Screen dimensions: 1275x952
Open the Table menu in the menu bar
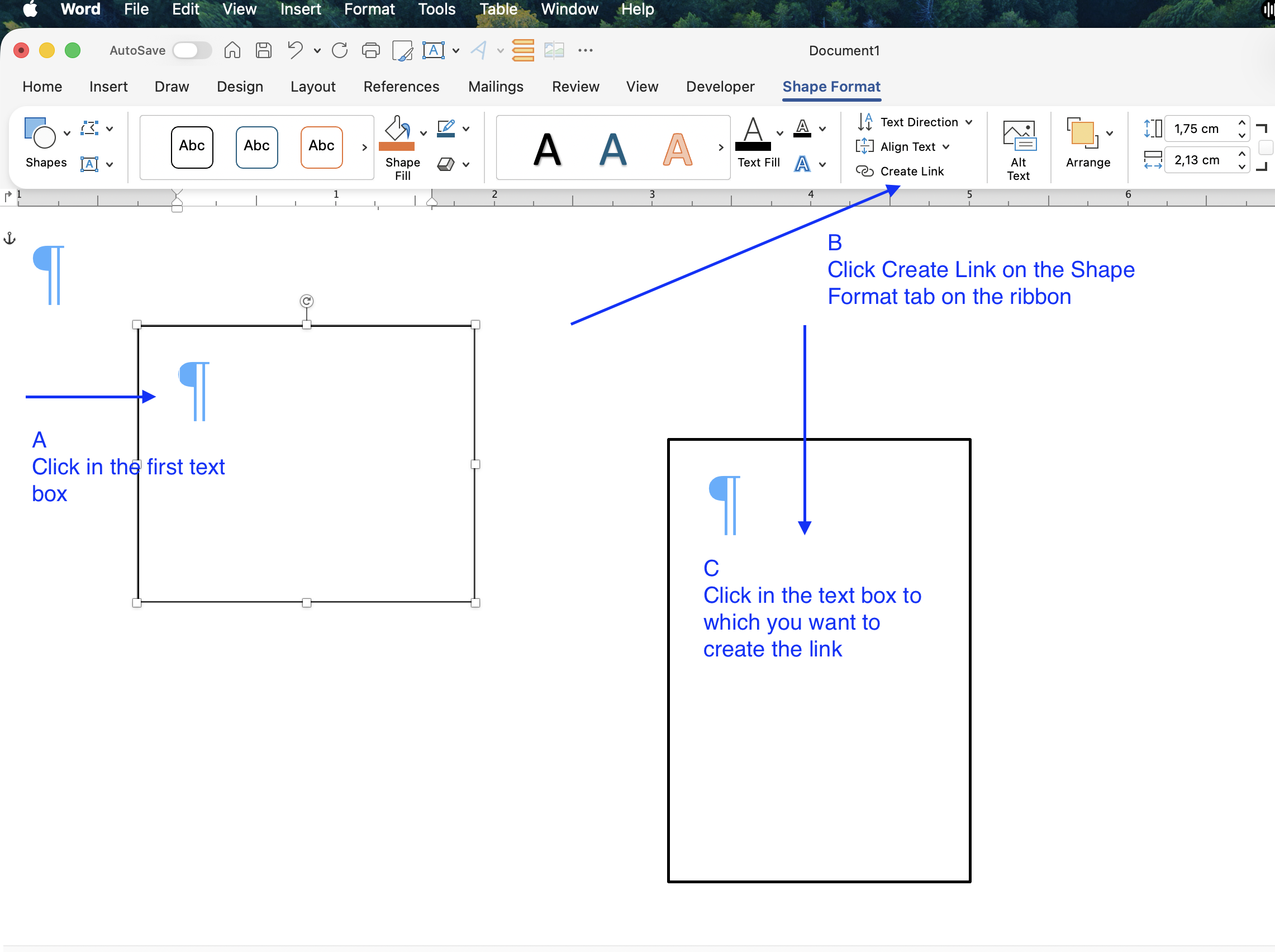(498, 9)
